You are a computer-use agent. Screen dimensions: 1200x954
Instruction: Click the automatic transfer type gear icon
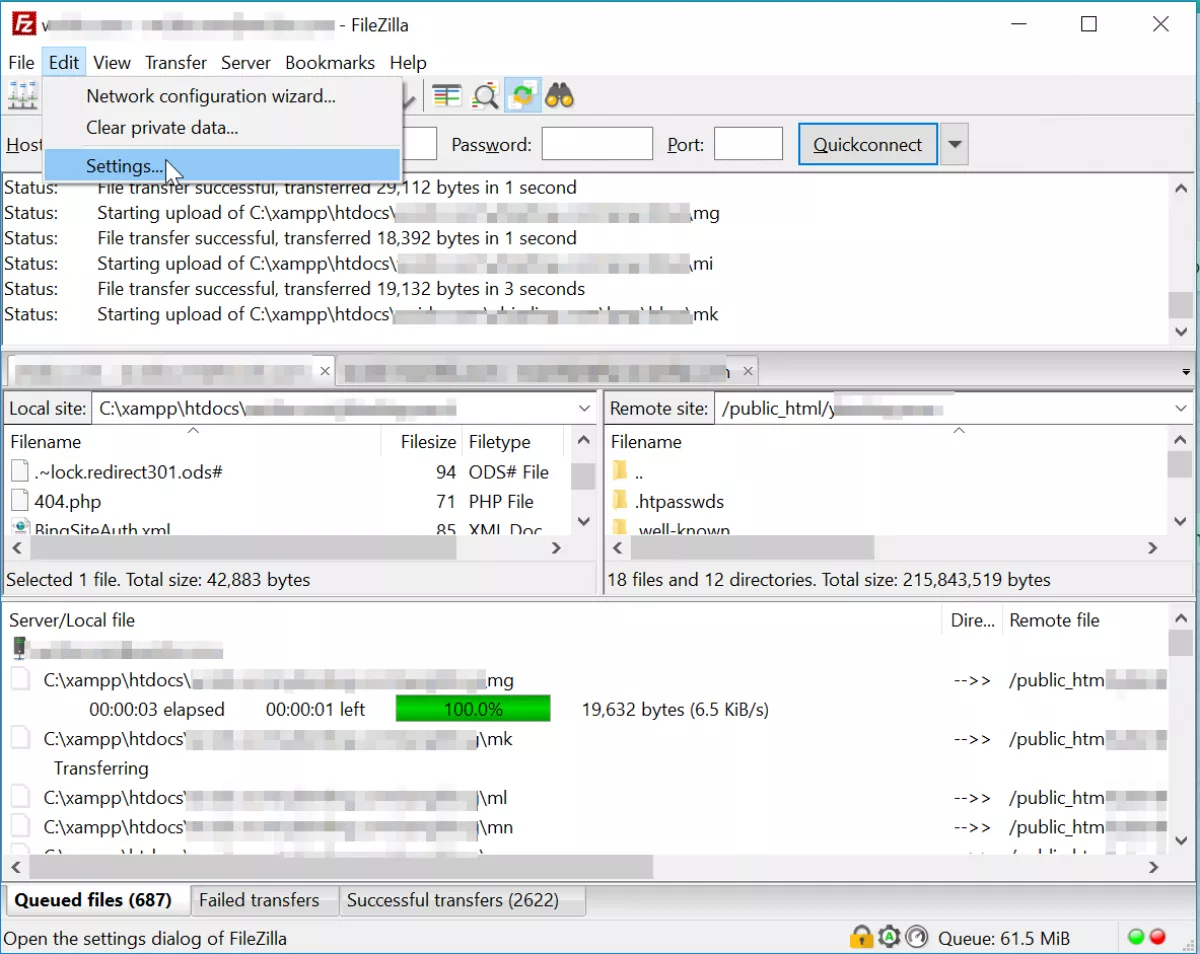click(889, 937)
